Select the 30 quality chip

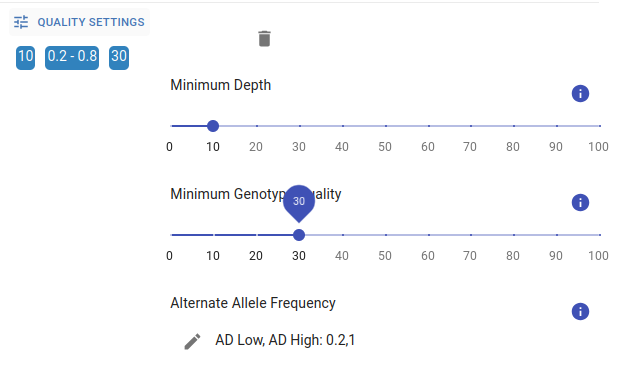[119, 58]
